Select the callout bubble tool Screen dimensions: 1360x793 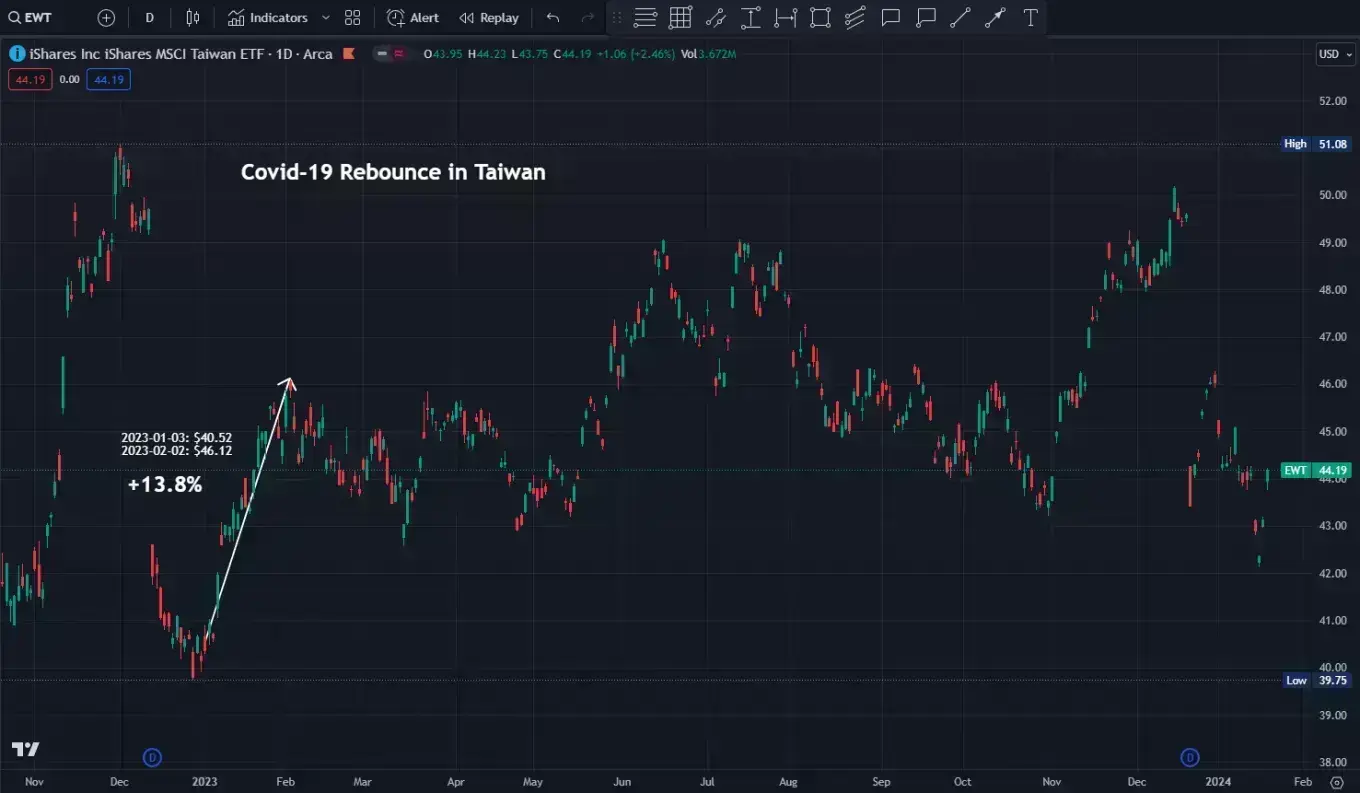[926, 17]
